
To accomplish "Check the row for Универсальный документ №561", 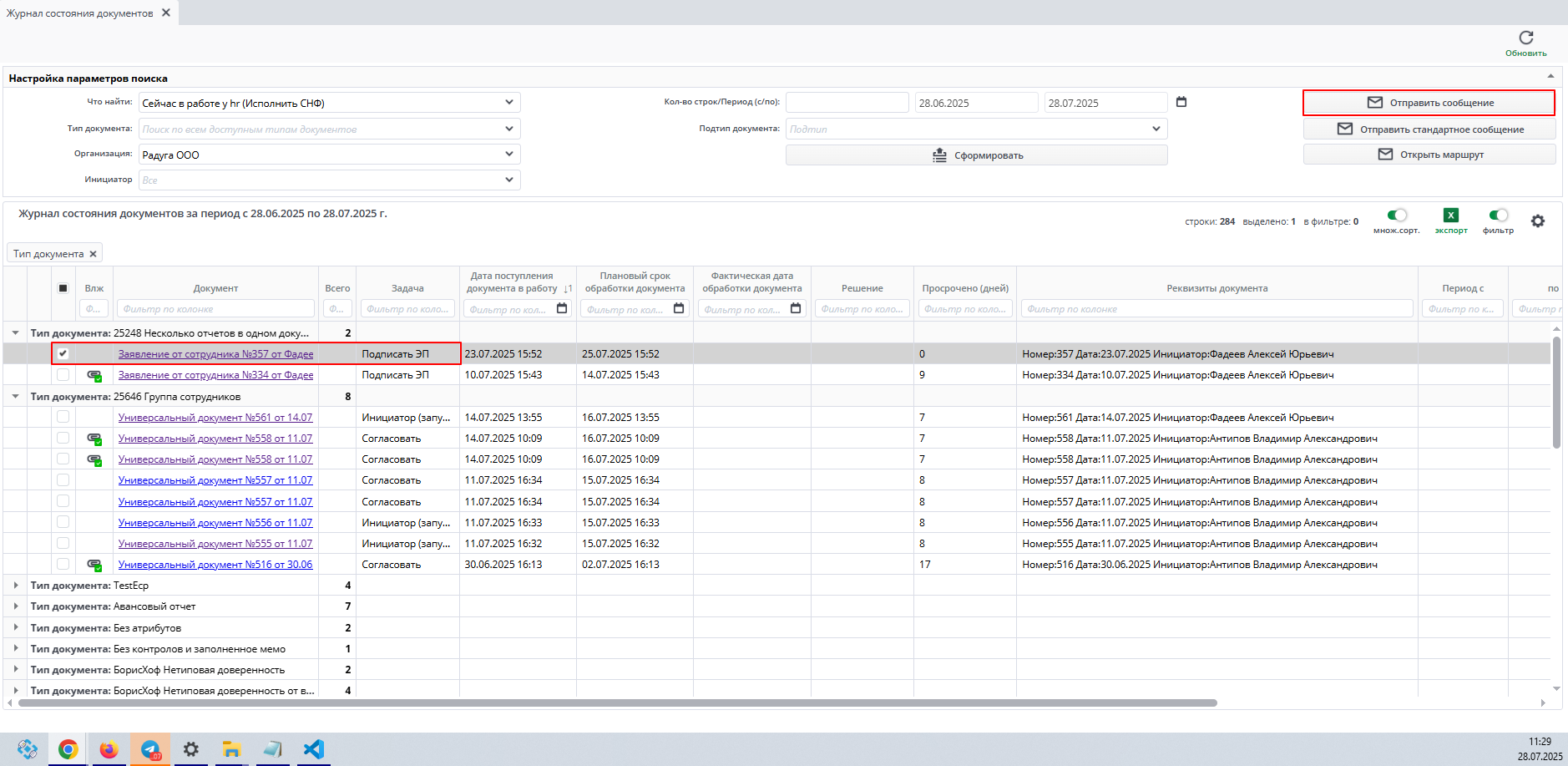I will pos(63,417).
